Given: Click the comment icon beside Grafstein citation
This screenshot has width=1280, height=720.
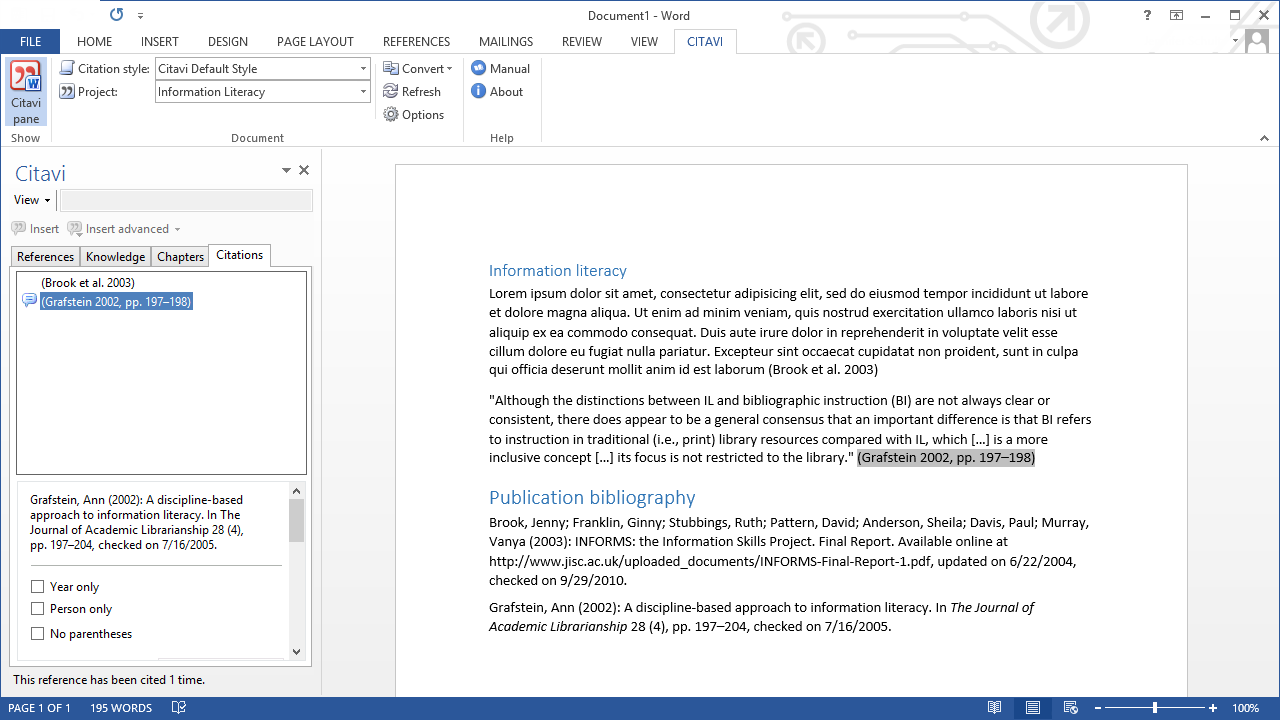Looking at the screenshot, I should pos(29,301).
